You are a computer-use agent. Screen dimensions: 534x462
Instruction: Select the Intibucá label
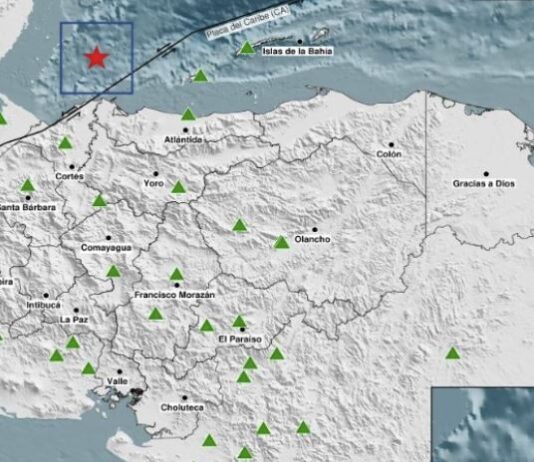pos(44,305)
